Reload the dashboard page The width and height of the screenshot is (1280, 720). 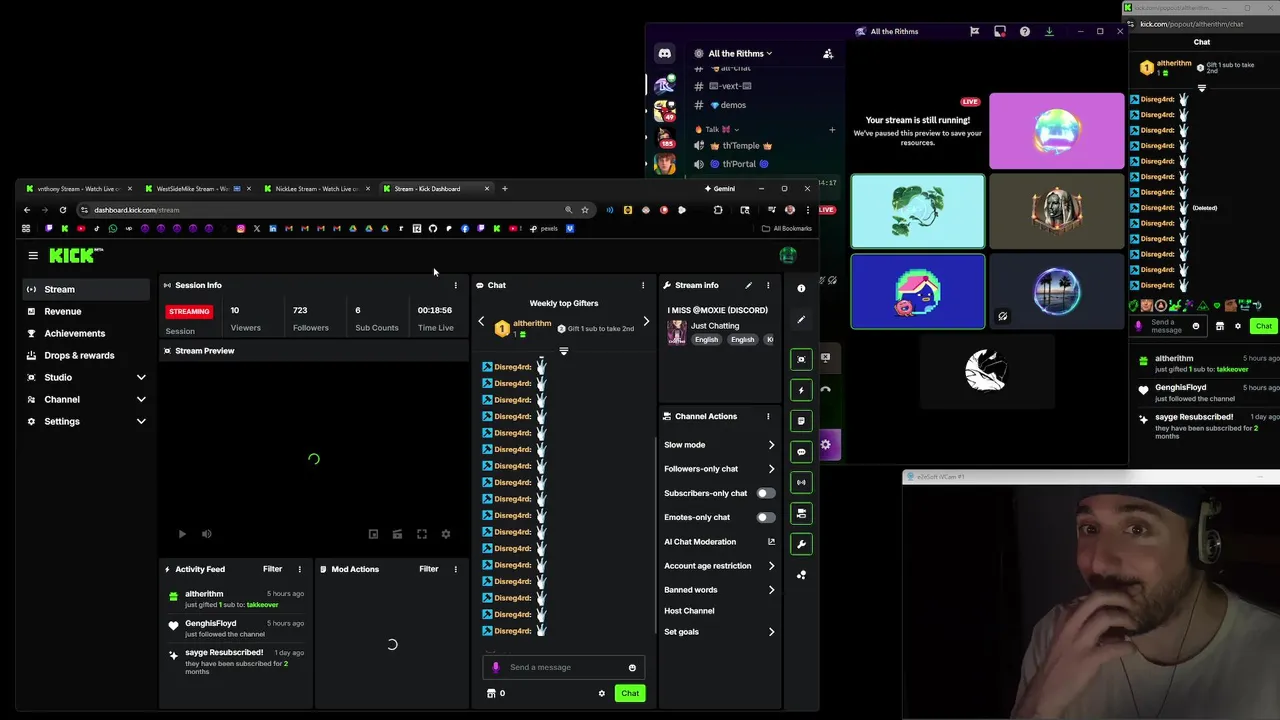coord(63,210)
